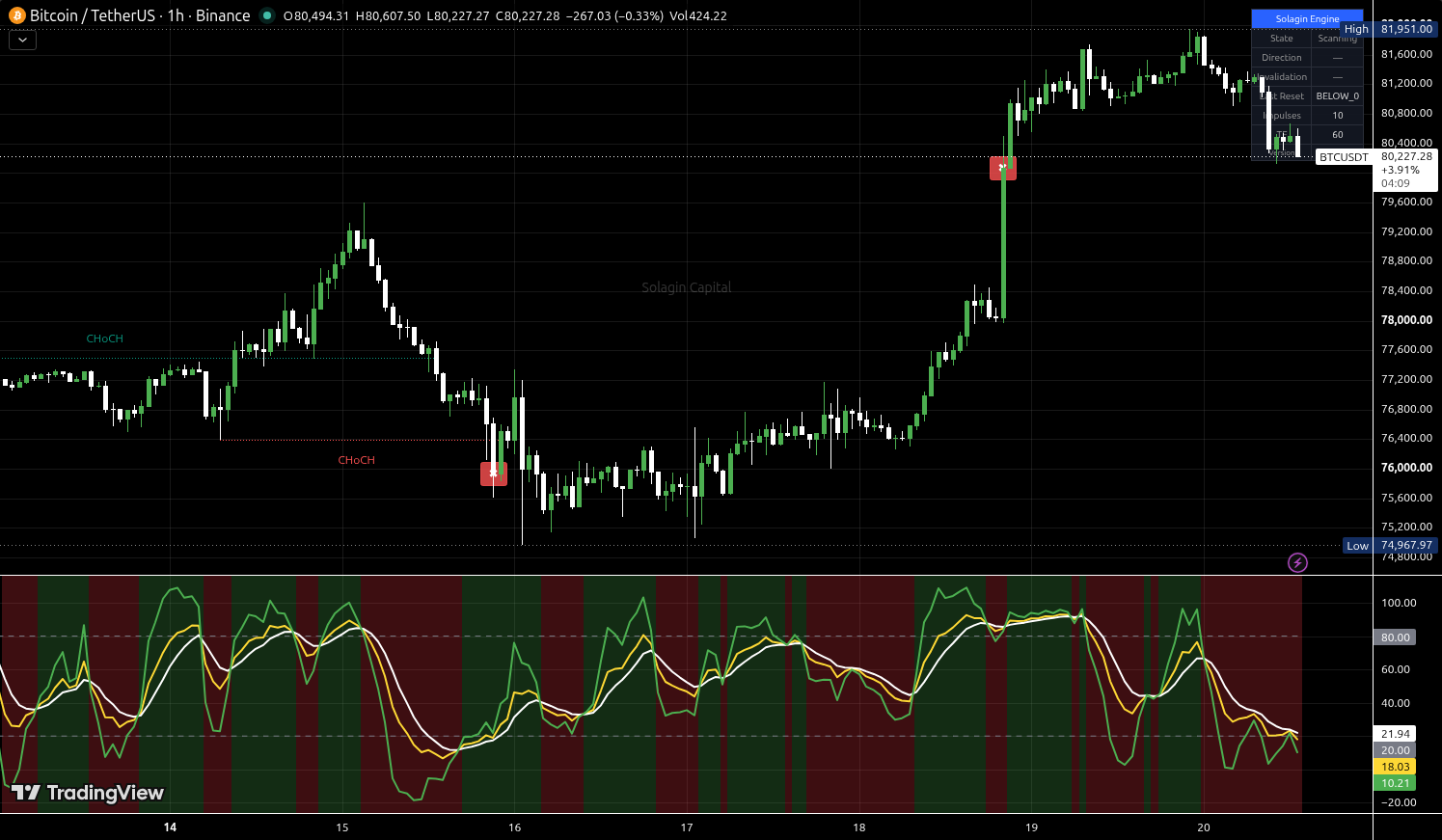Image resolution: width=1442 pixels, height=840 pixels.
Task: Click the gray 20.00 level label
Action: 1395,750
